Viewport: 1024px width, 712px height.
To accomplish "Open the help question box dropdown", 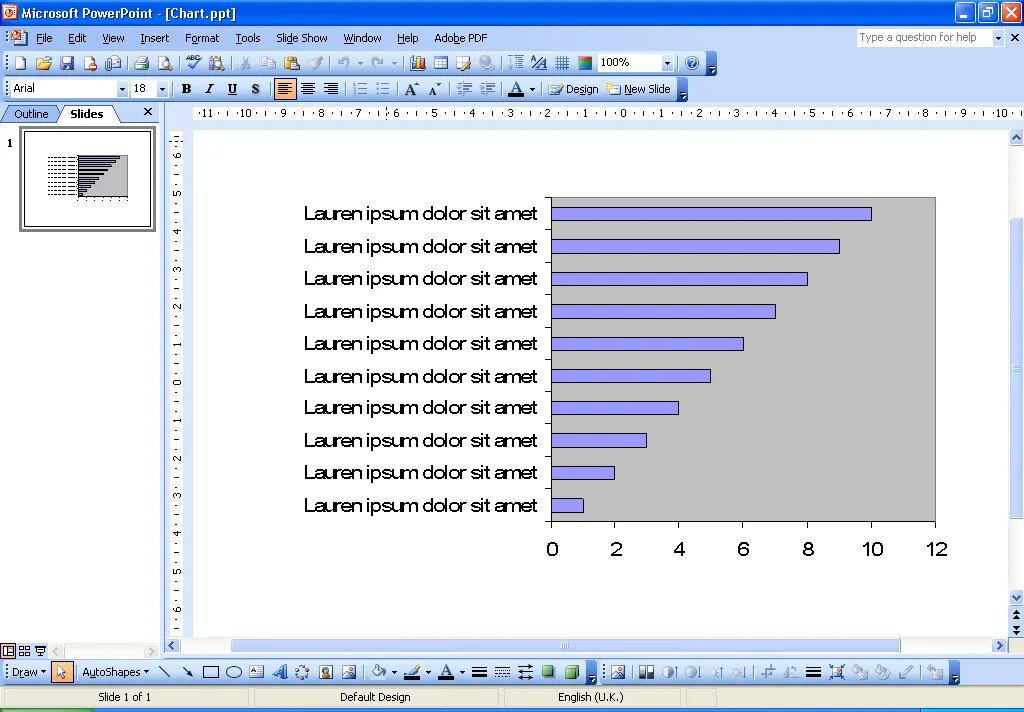I will (998, 38).
